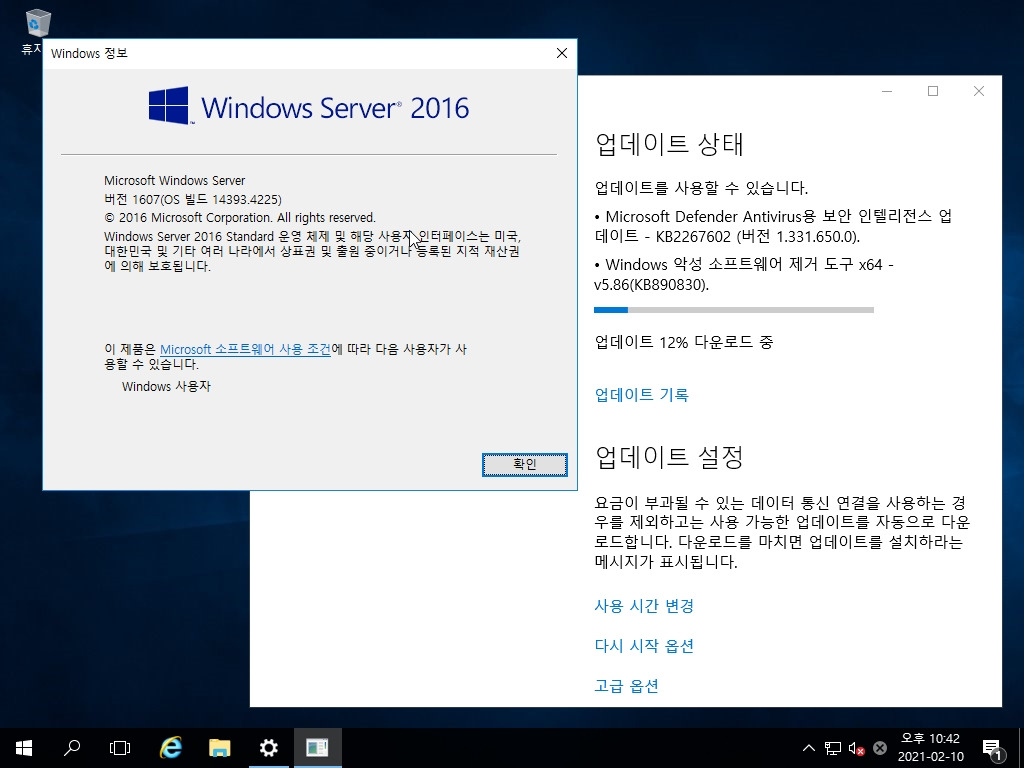Open Task View on the taskbar
The height and width of the screenshot is (768, 1024).
[x=120, y=748]
